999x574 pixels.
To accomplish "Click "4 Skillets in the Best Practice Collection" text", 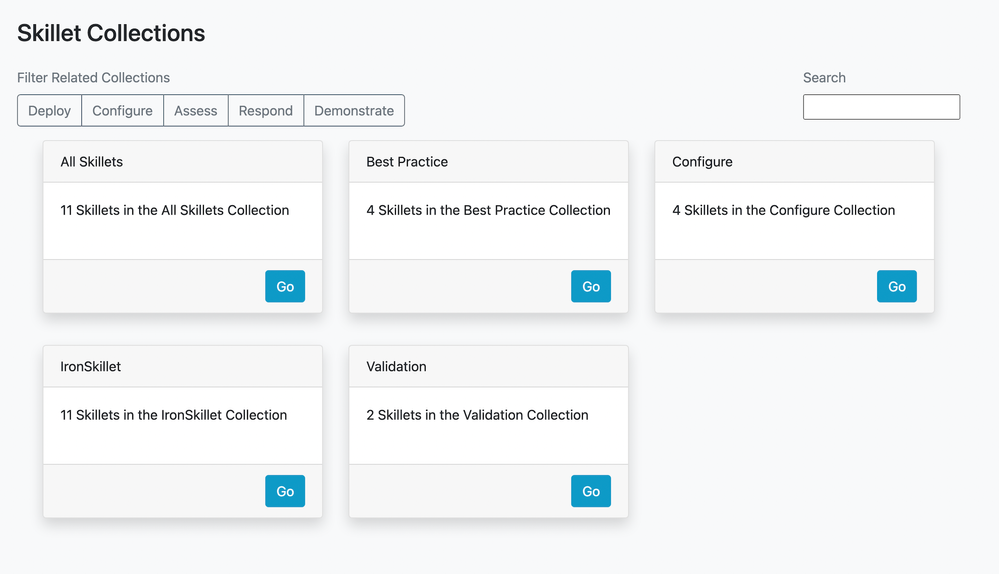I will [488, 211].
